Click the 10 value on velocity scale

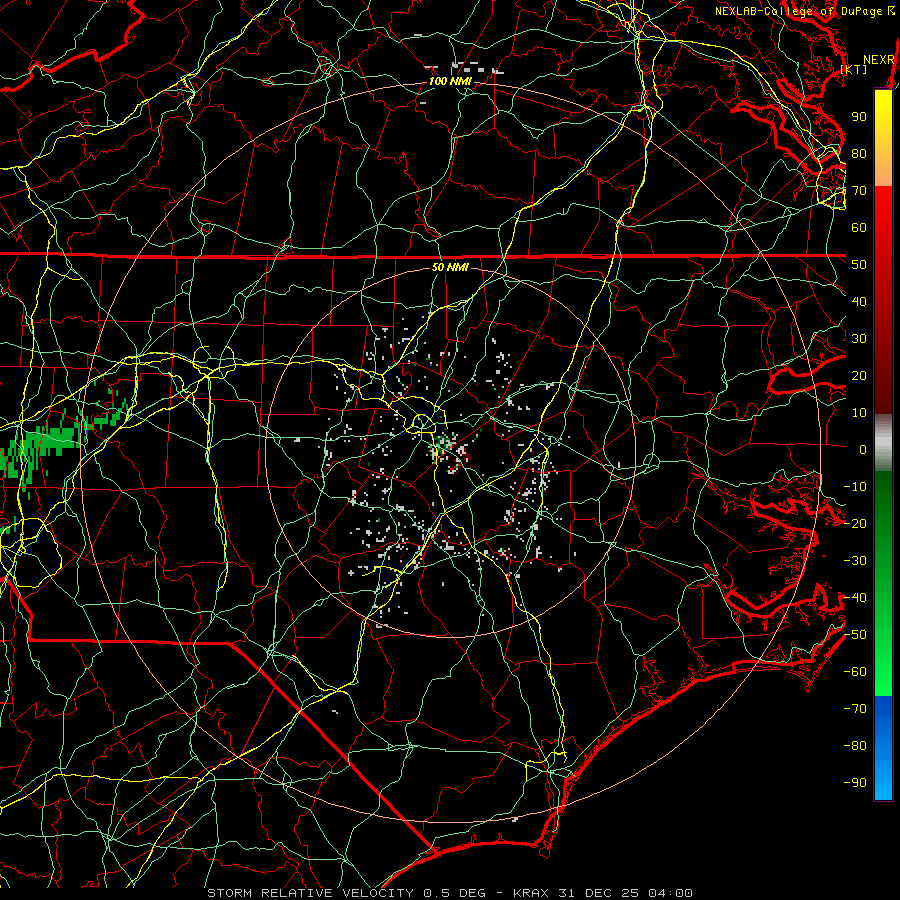coord(859,413)
